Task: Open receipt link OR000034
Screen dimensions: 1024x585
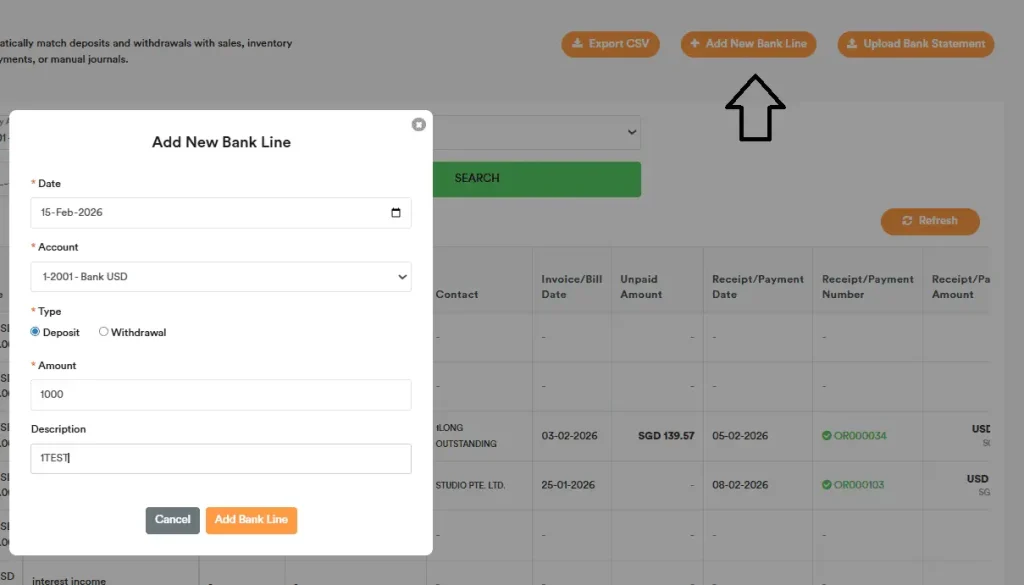Action: pyautogui.click(x=860, y=436)
